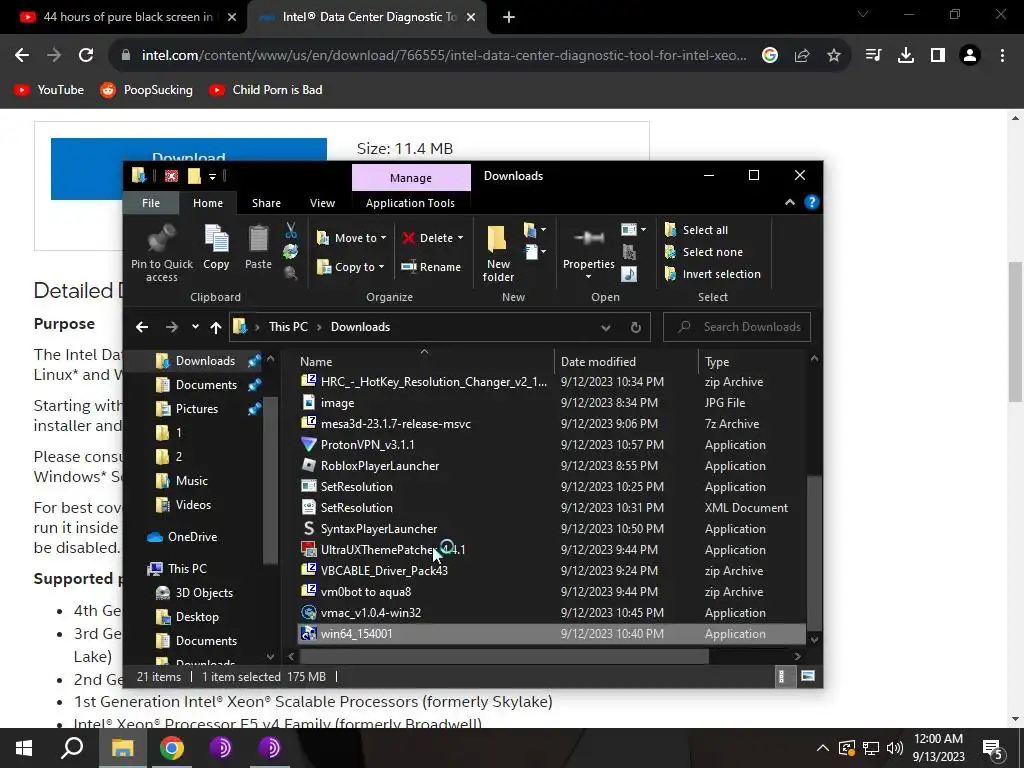Open Customize Quick Access Toolbar dropdown

tap(212, 176)
